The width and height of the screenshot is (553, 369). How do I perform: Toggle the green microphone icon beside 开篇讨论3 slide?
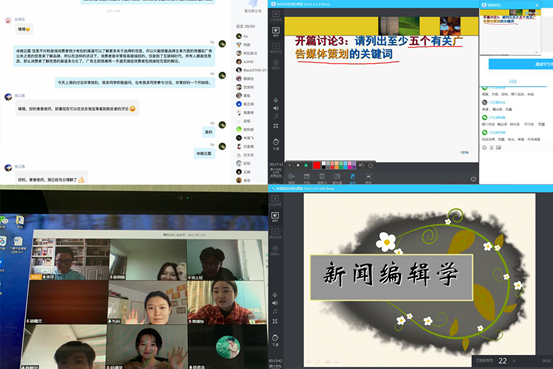(x=275, y=100)
